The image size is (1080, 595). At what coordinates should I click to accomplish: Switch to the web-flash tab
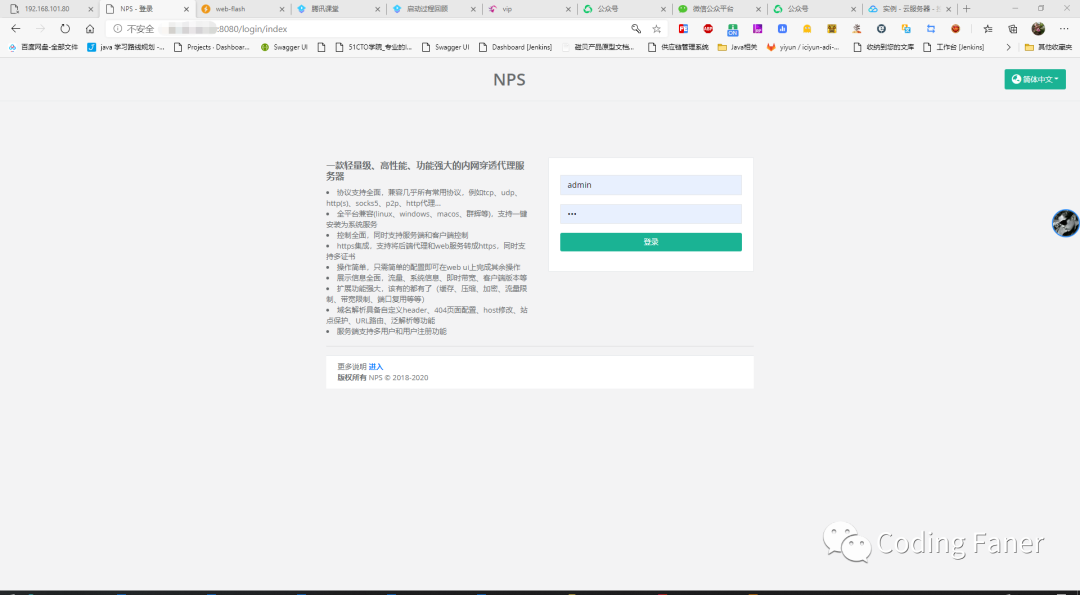coord(242,9)
